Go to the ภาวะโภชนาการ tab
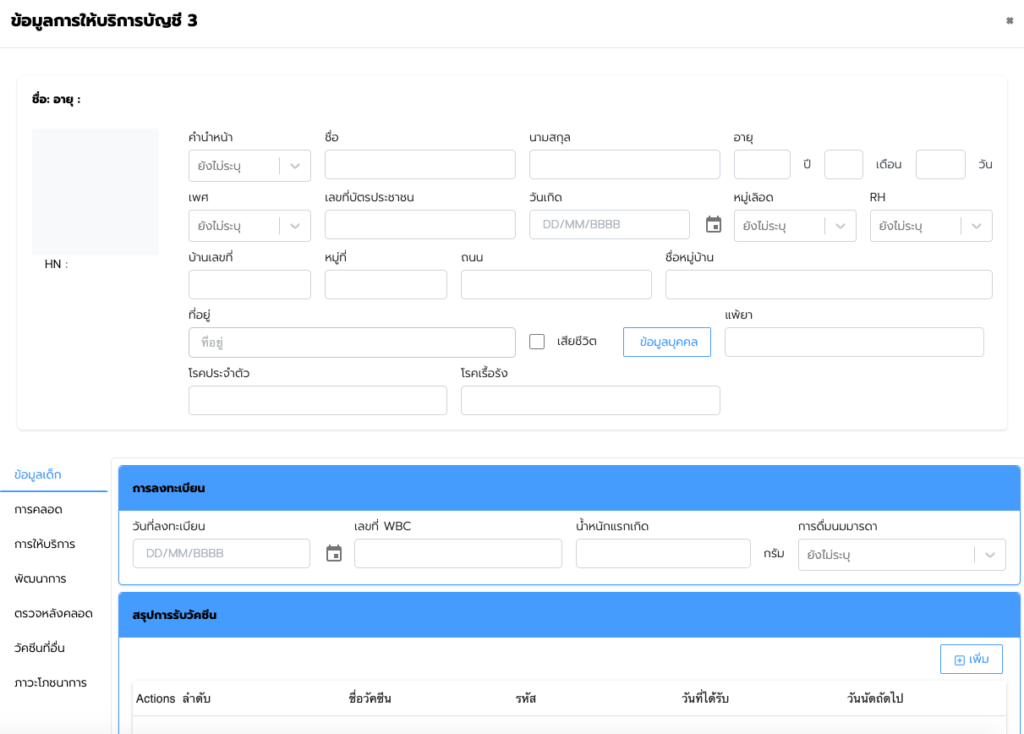Screen dimensions: 1024x734 (50, 683)
